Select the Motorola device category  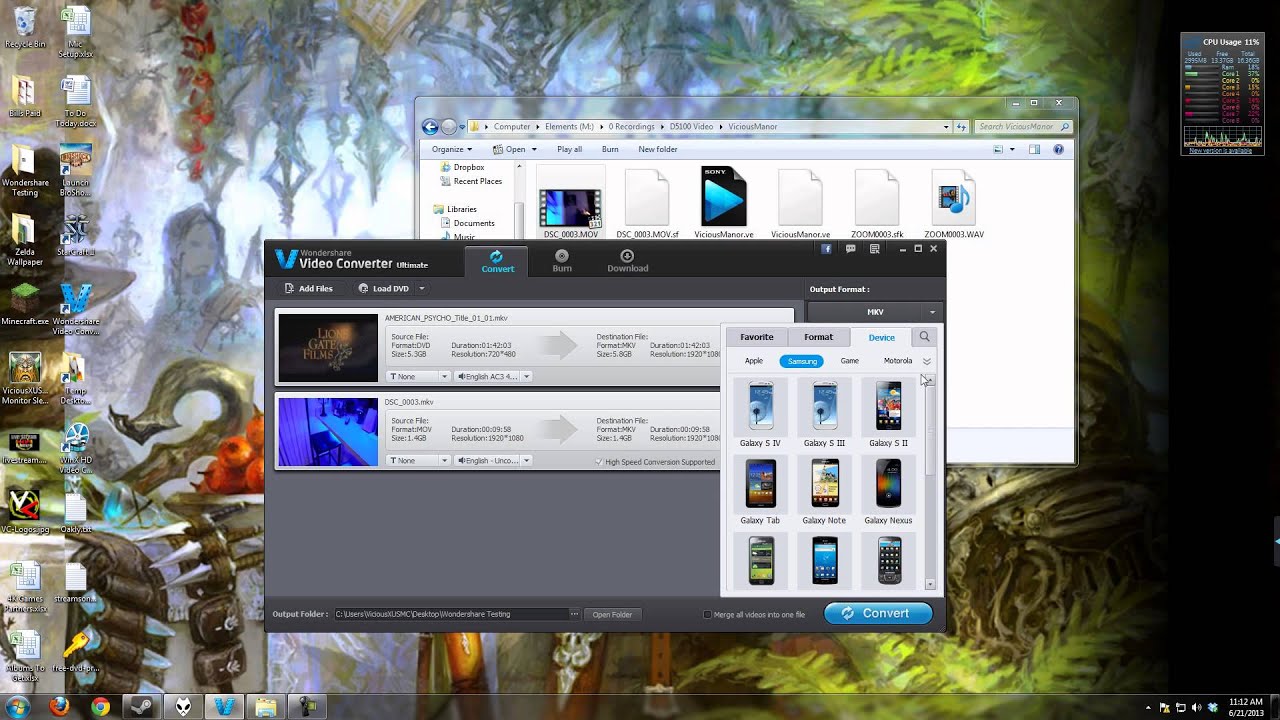click(x=897, y=361)
